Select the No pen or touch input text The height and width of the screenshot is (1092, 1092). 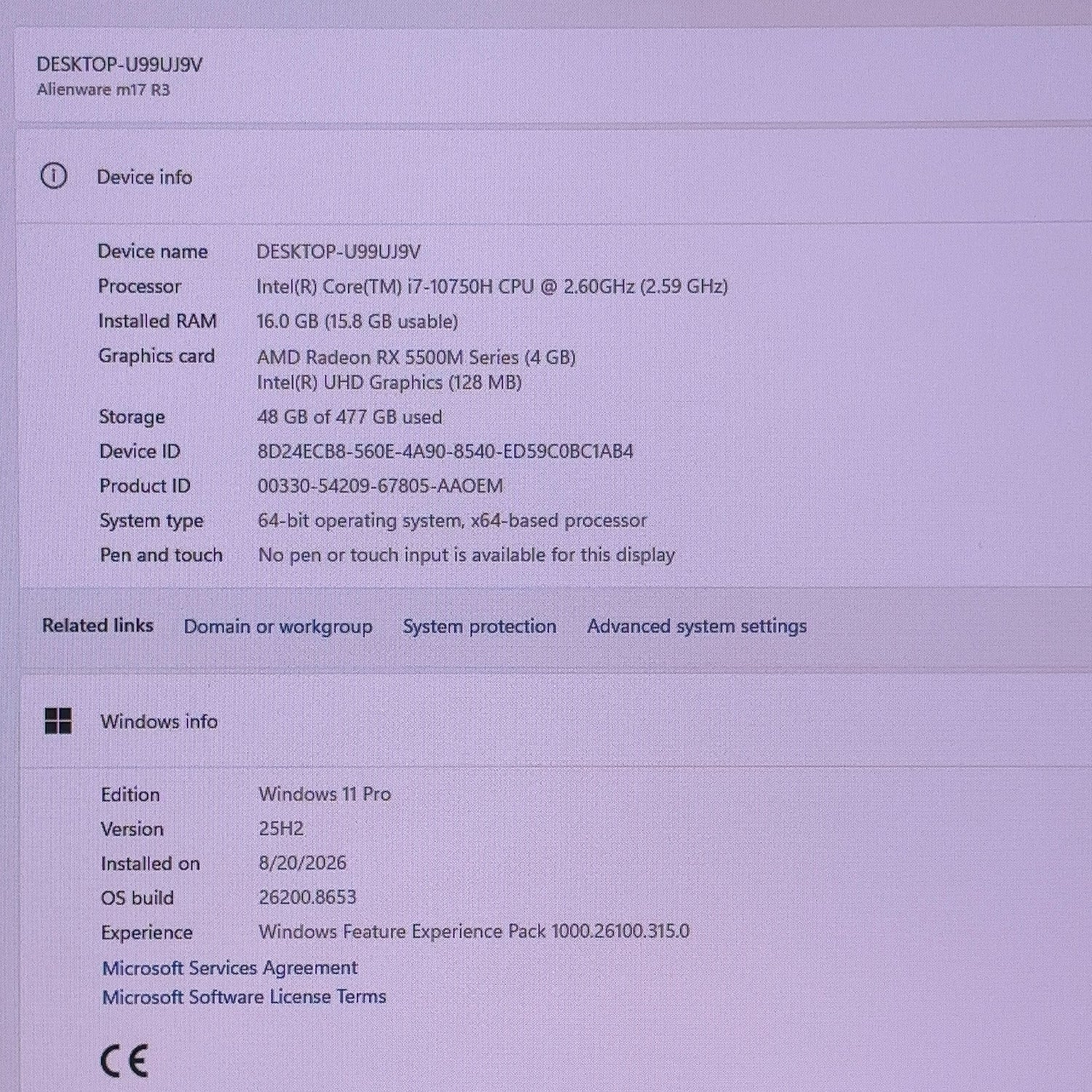click(x=467, y=555)
